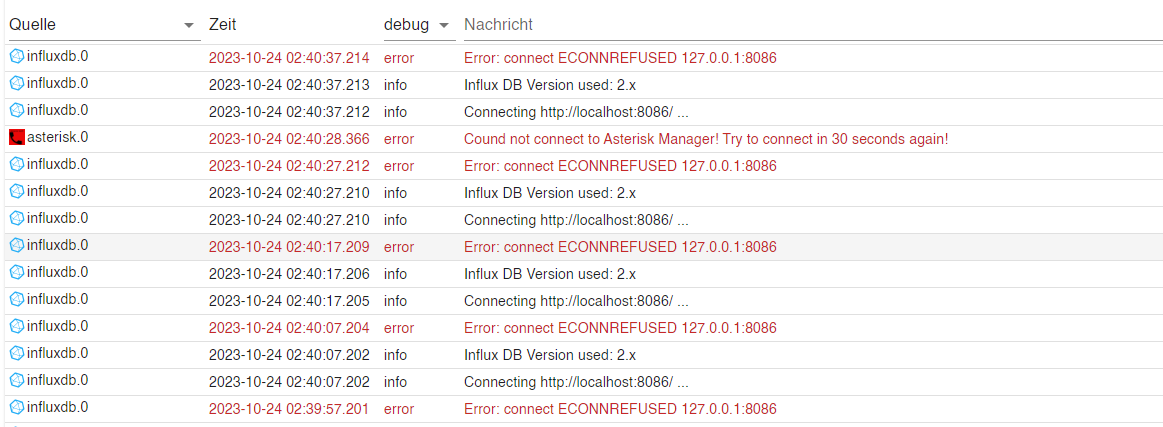Click influxdb icon on 02:40:17.209 row
Viewport: 1163px width, 427px height.
click(16, 245)
